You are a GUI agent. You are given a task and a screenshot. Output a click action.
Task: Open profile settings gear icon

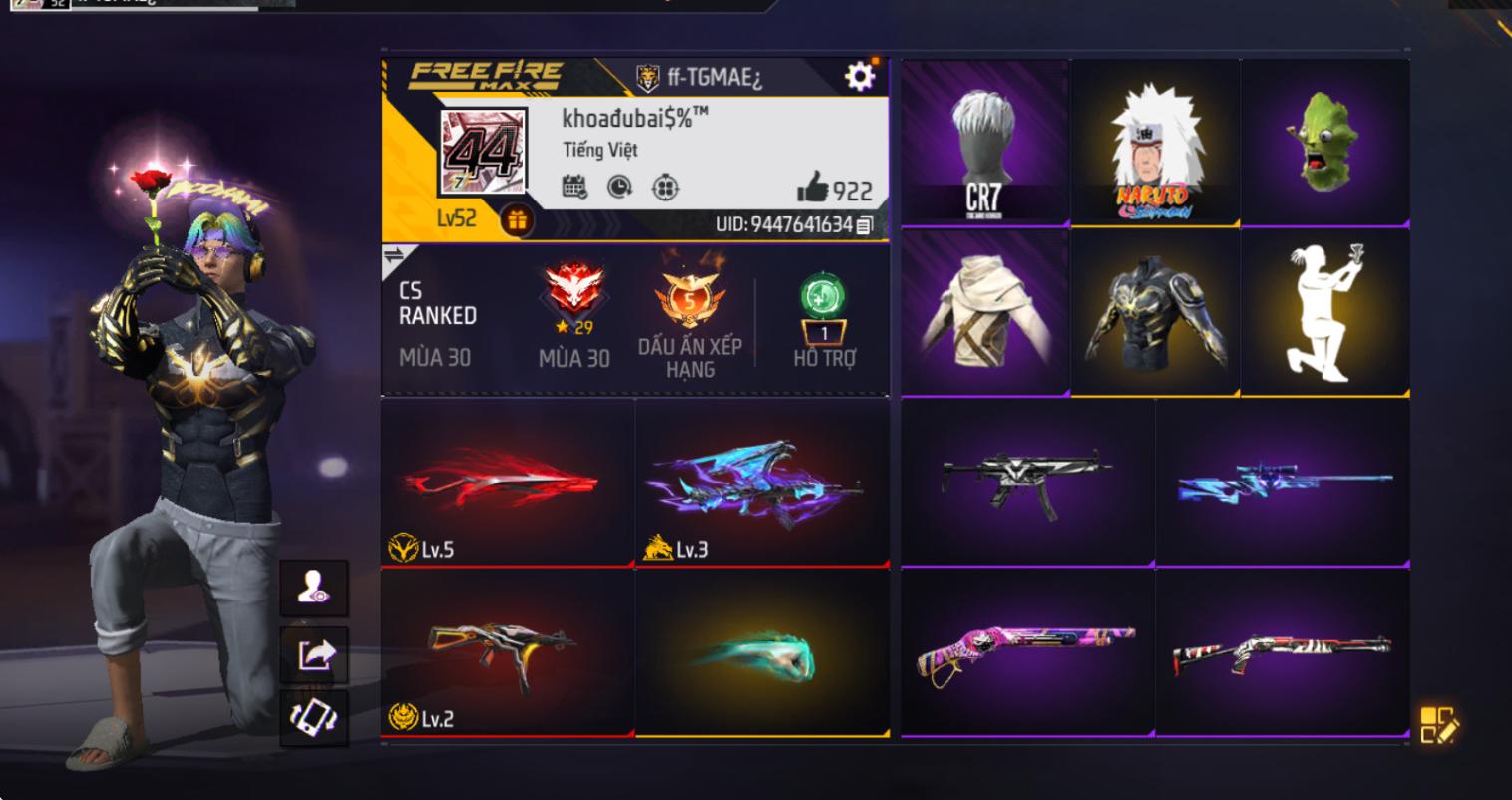[x=859, y=76]
